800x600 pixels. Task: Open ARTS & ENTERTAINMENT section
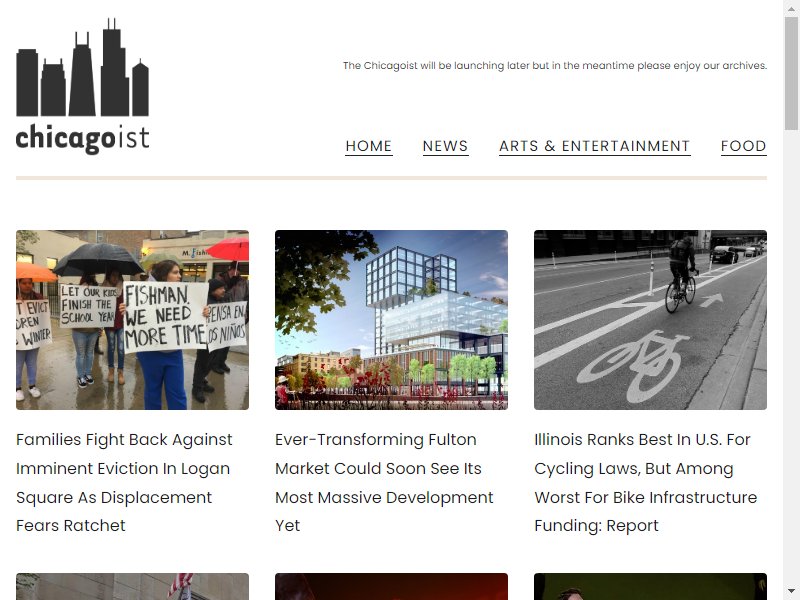(594, 146)
